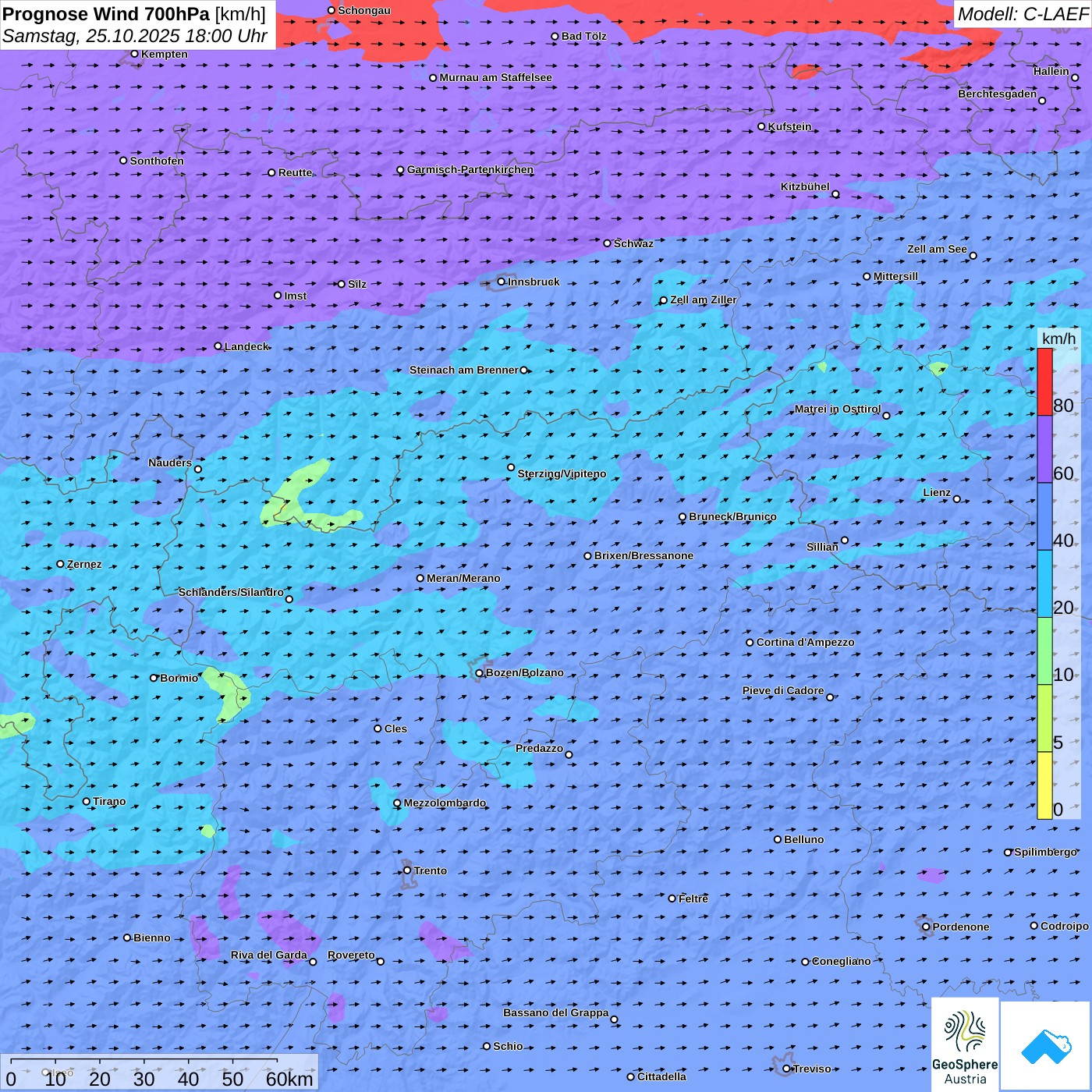
Task: Click the Lienz label
Action: [937, 492]
